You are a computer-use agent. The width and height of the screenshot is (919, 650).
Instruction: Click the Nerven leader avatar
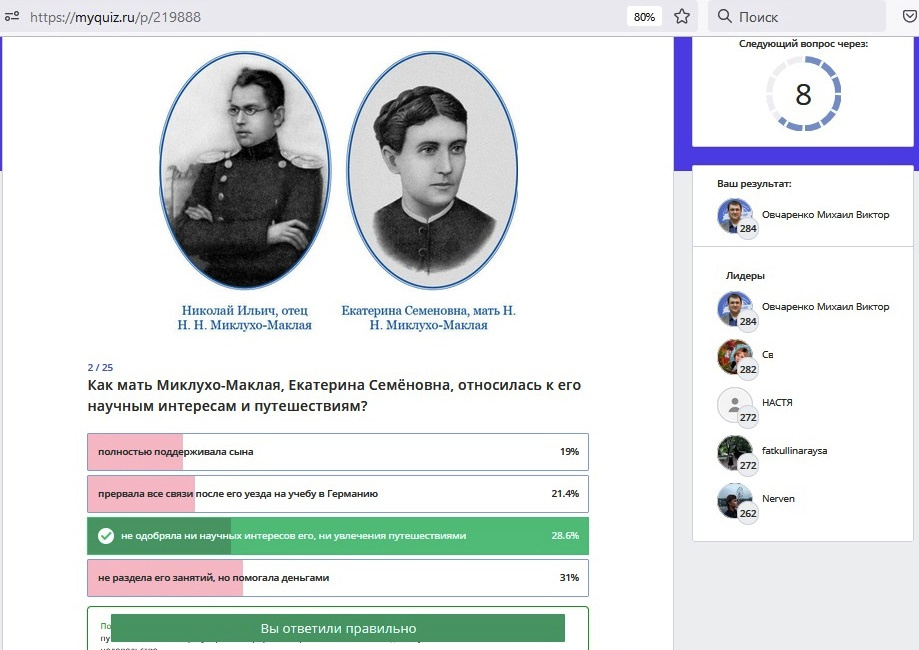735,500
